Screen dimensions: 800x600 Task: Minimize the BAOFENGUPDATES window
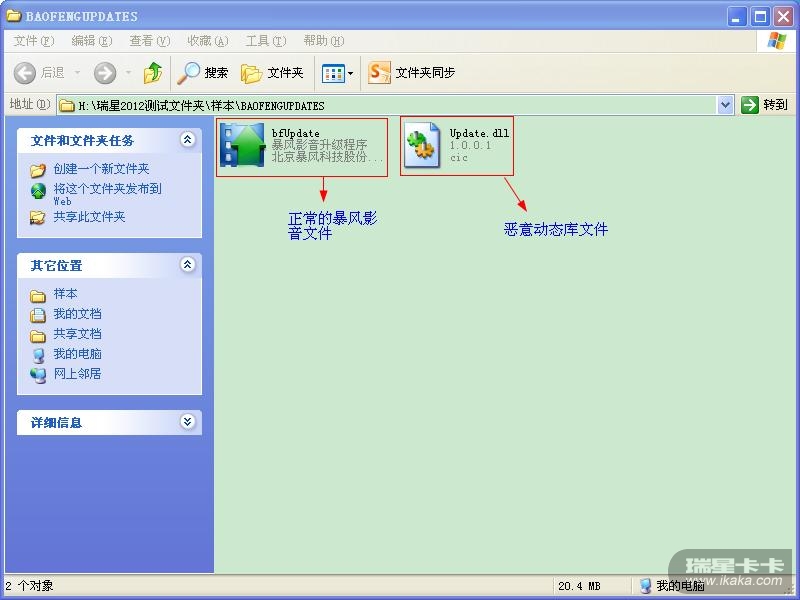(x=736, y=16)
